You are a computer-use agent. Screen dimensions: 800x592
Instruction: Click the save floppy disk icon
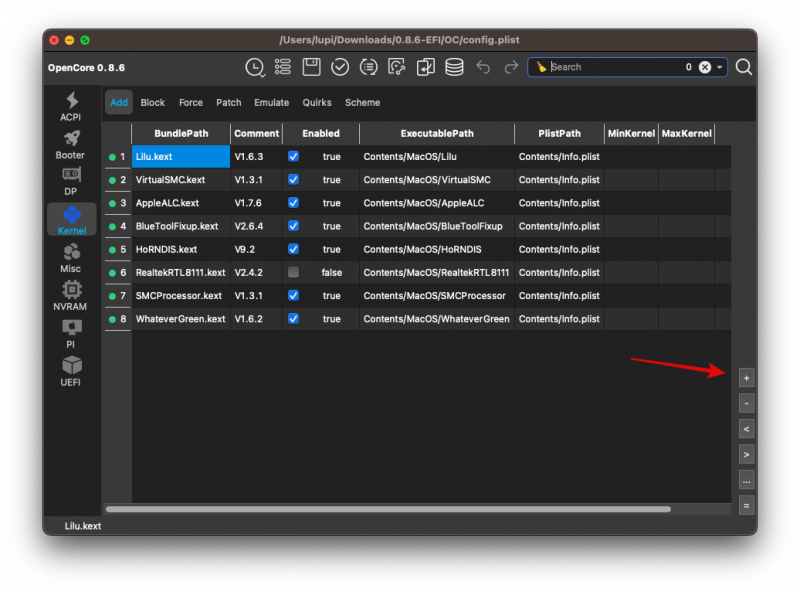[x=311, y=67]
